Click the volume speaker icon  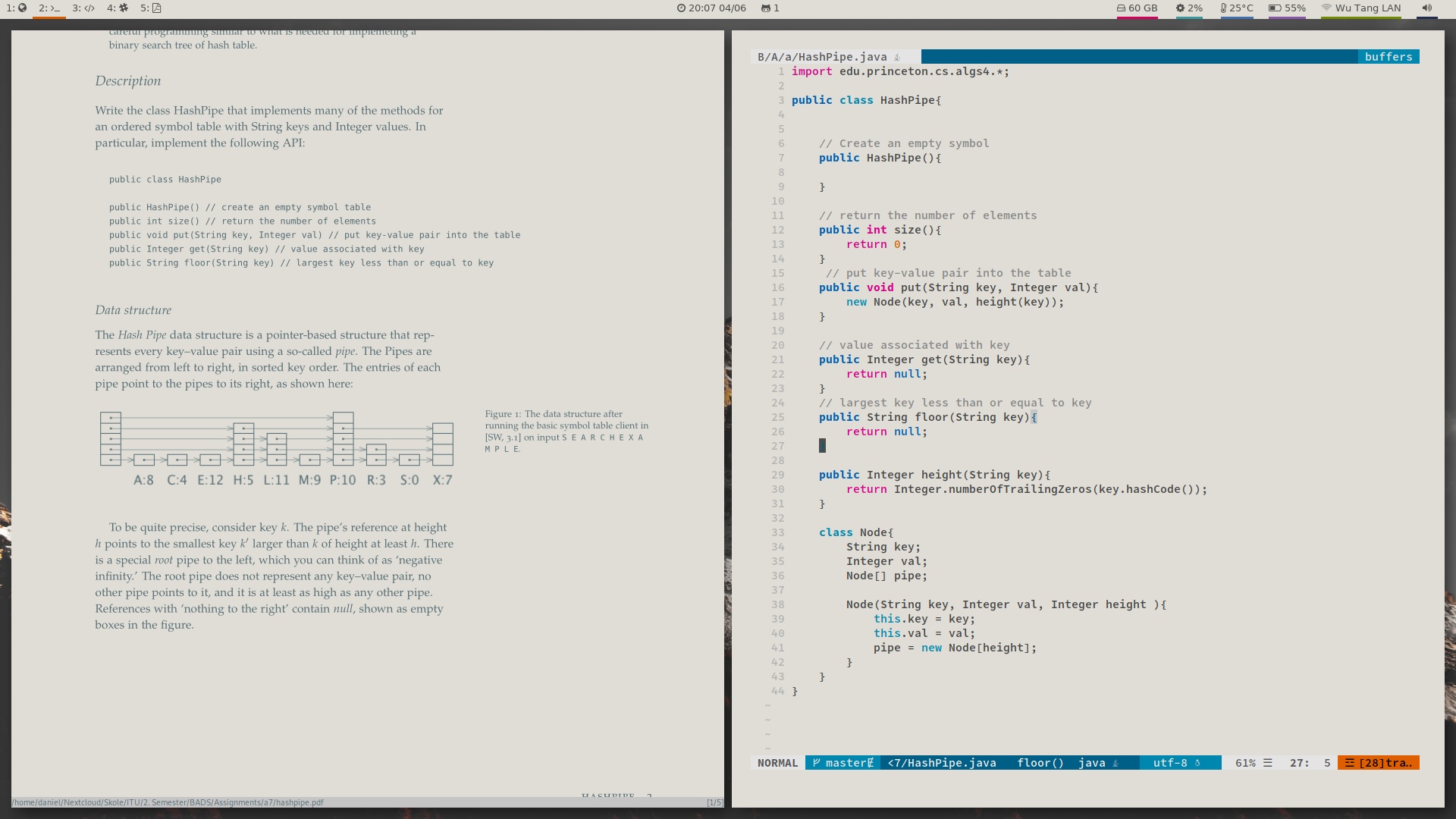point(1426,8)
